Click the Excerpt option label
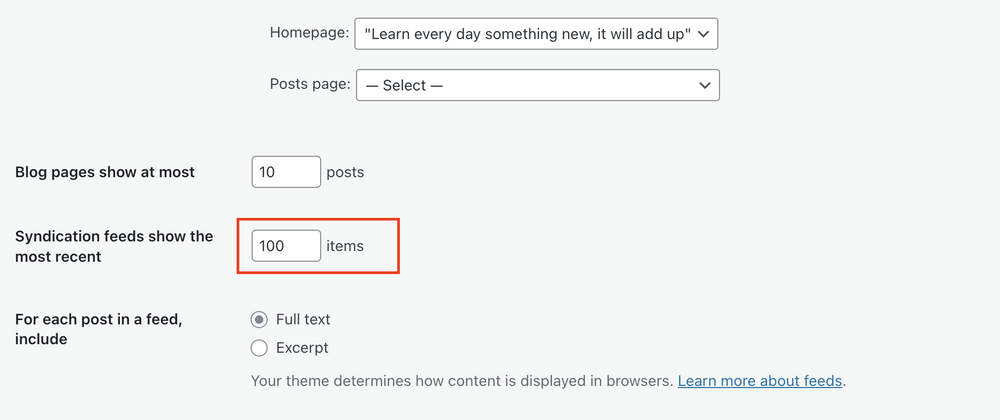The image size is (1000, 420). point(302,348)
